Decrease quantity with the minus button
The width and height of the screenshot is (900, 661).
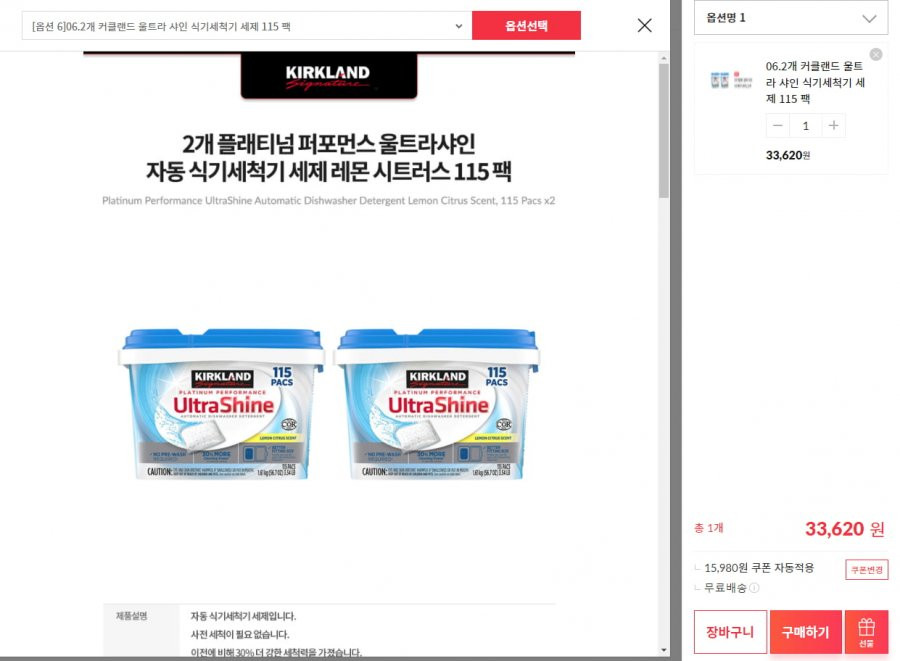778,126
